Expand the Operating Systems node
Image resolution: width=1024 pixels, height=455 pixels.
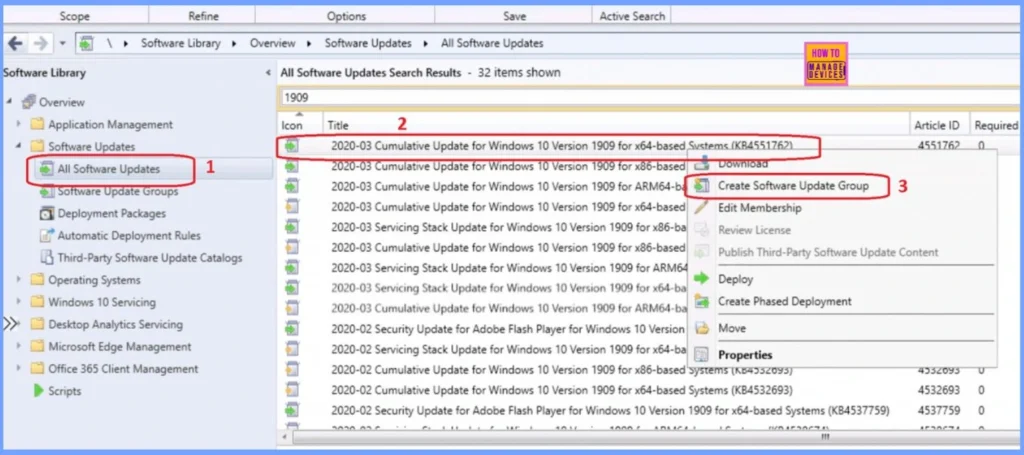point(19,280)
